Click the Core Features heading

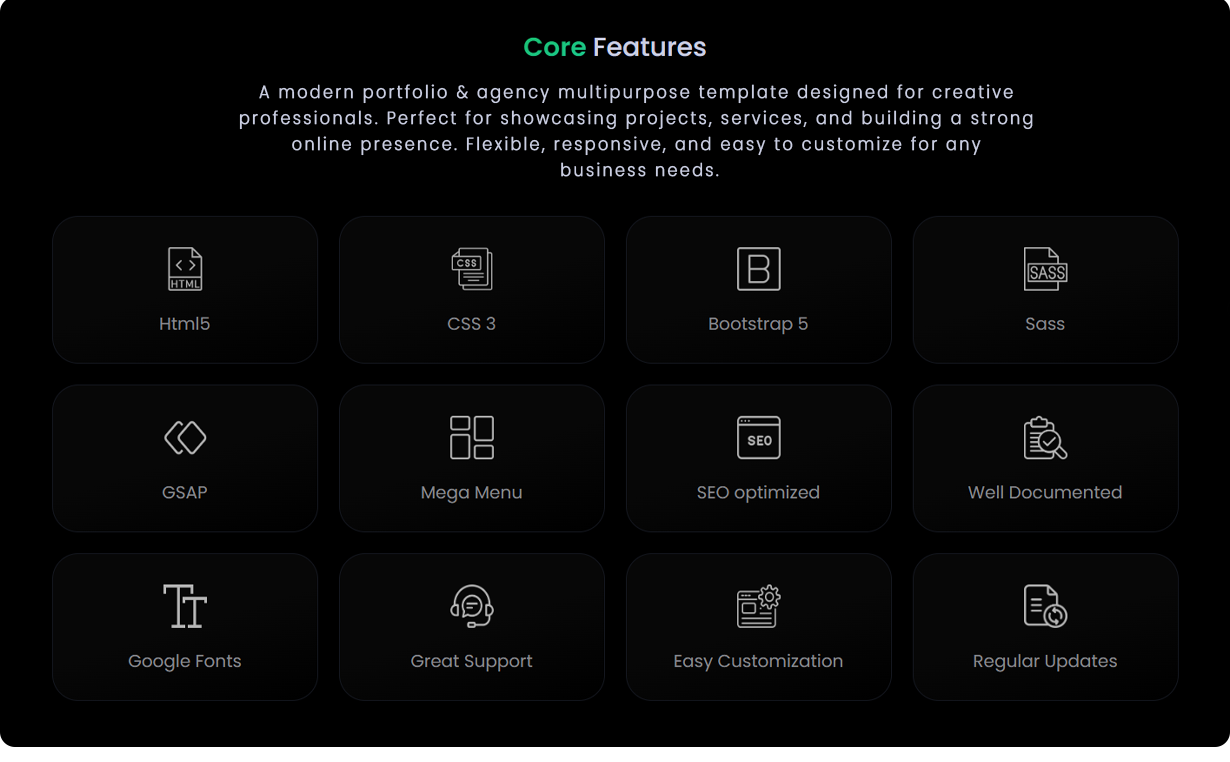click(614, 46)
